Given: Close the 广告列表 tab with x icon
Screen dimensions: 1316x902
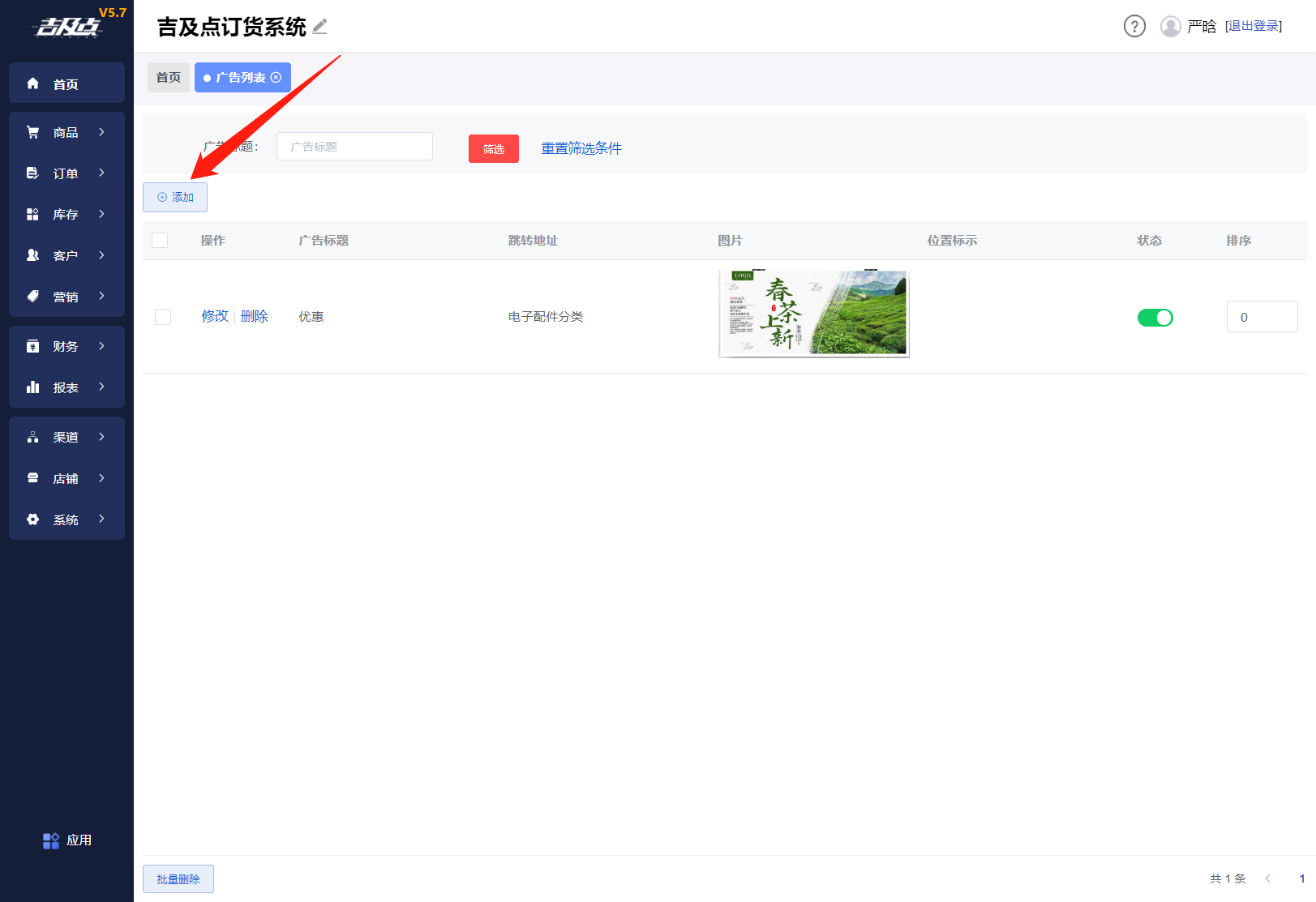Looking at the screenshot, I should [x=276, y=78].
